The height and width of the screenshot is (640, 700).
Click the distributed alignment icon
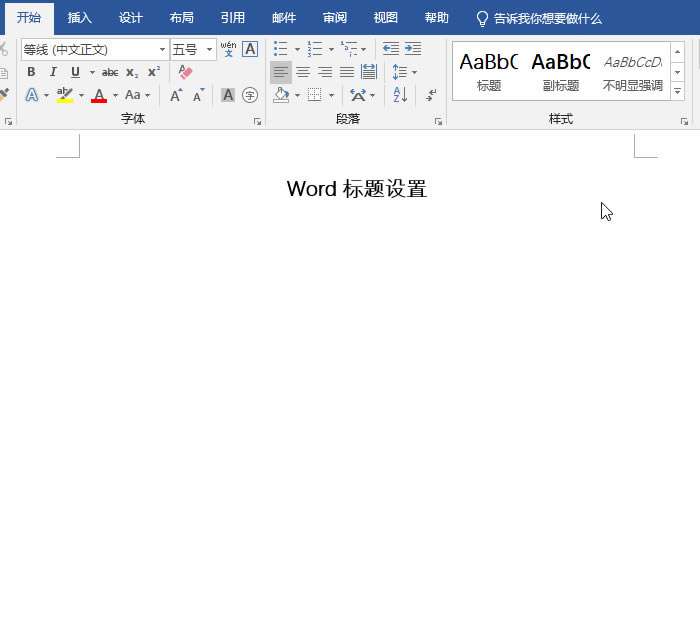coord(369,72)
